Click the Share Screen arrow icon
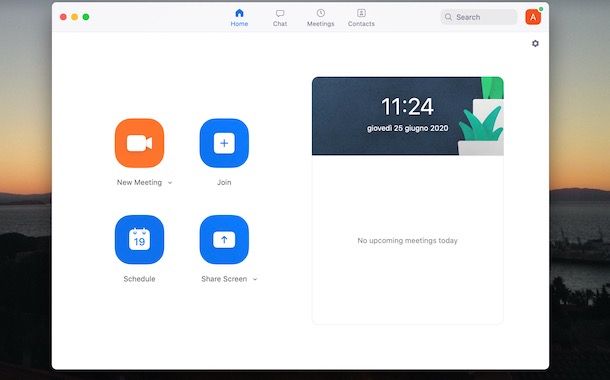Image resolution: width=610 pixels, height=380 pixels. tap(224, 239)
